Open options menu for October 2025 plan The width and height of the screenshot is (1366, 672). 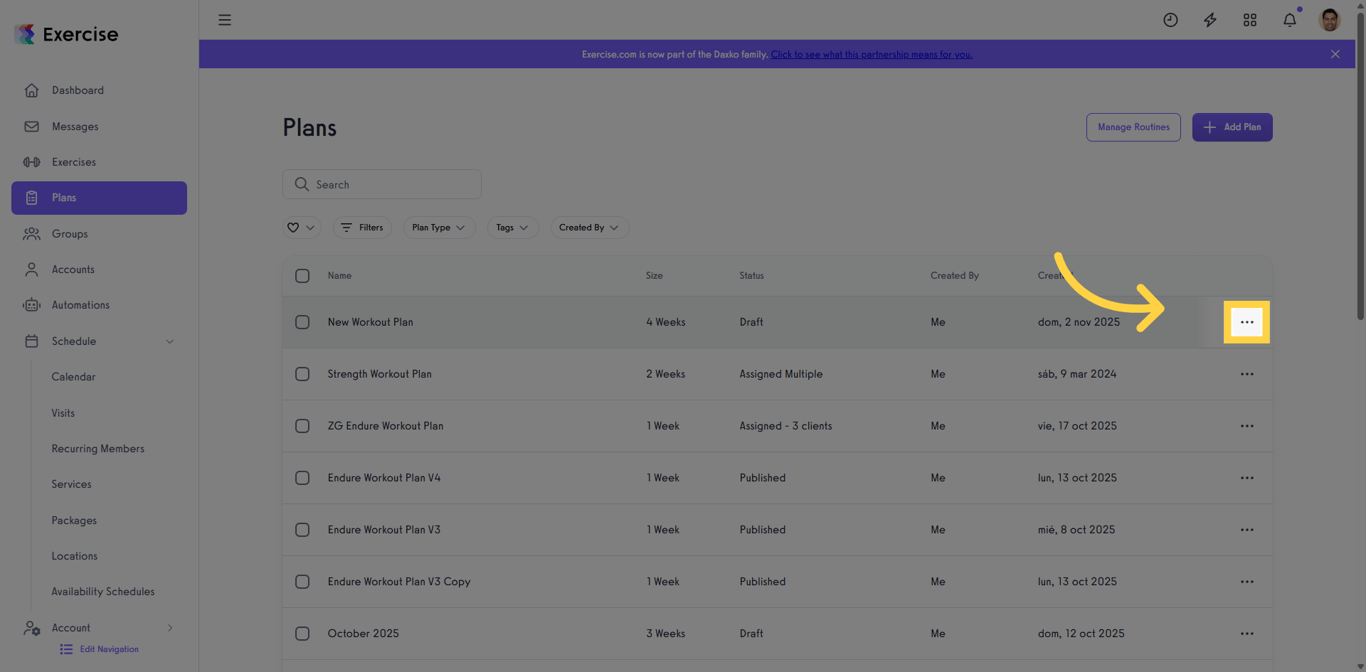coord(1247,634)
